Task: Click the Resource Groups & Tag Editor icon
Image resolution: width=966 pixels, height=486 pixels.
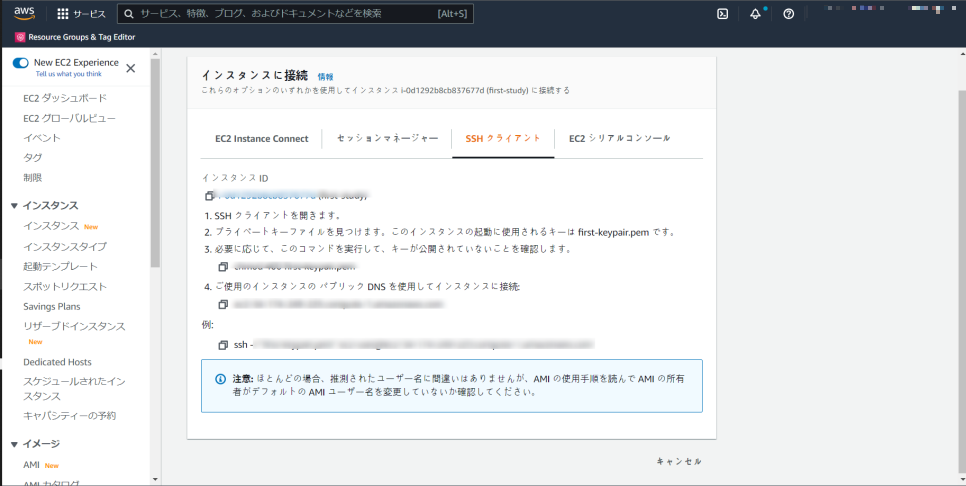Action: tap(20, 37)
